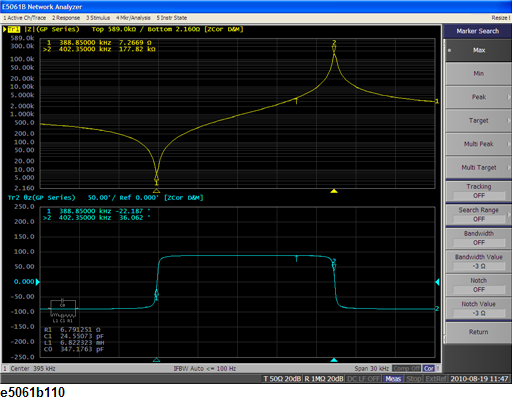Open the 4 Mkr/Analysis menu
513x399 pixels.
(x=133, y=18)
